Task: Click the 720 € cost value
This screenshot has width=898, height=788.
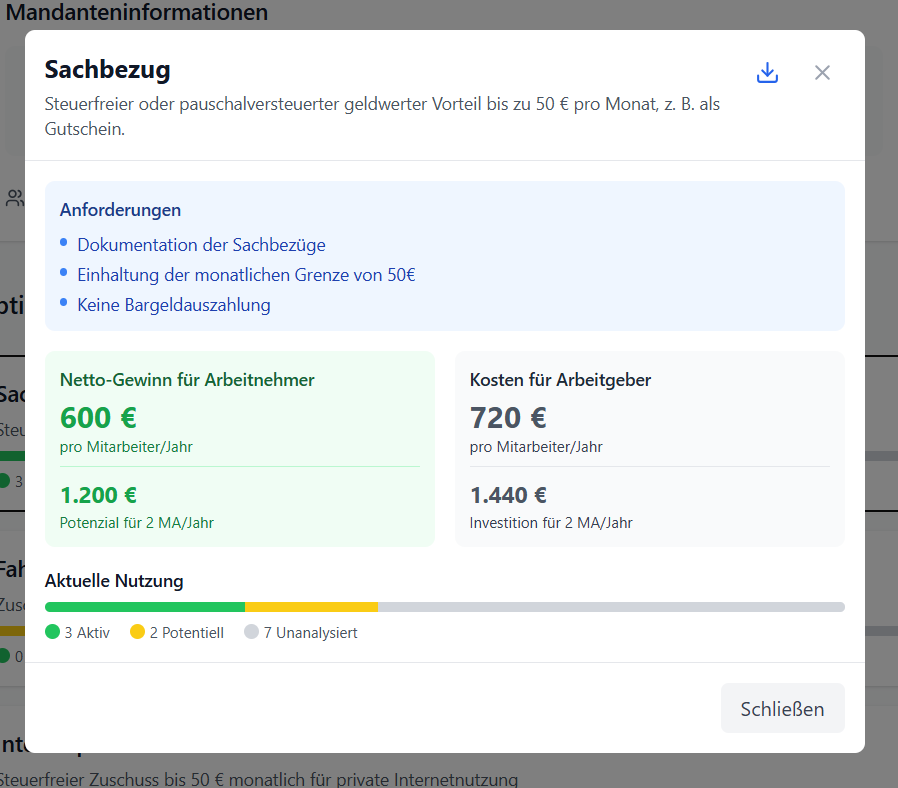Action: point(508,417)
